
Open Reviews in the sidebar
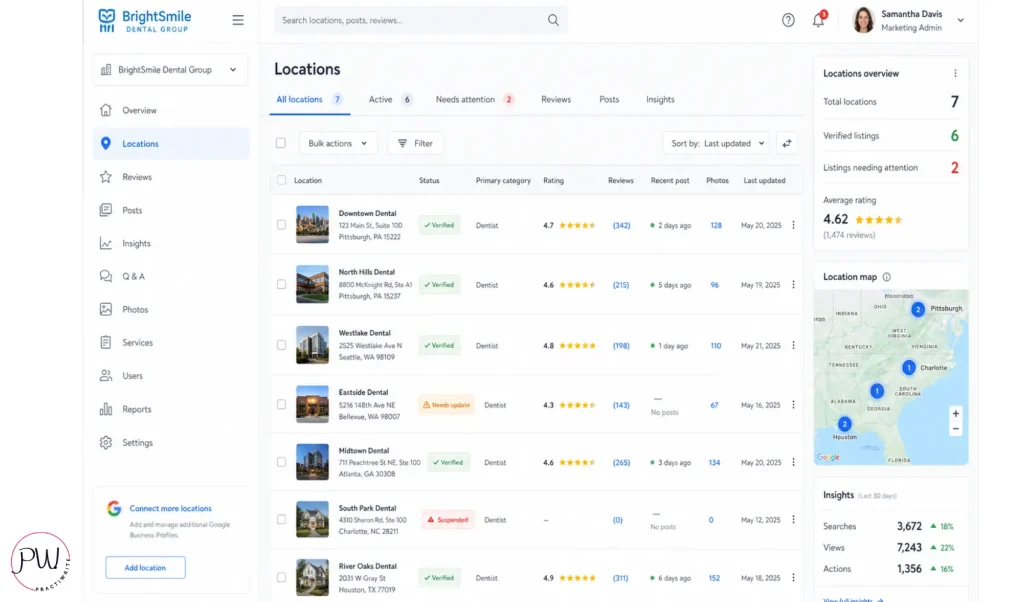pyautogui.click(x=137, y=177)
